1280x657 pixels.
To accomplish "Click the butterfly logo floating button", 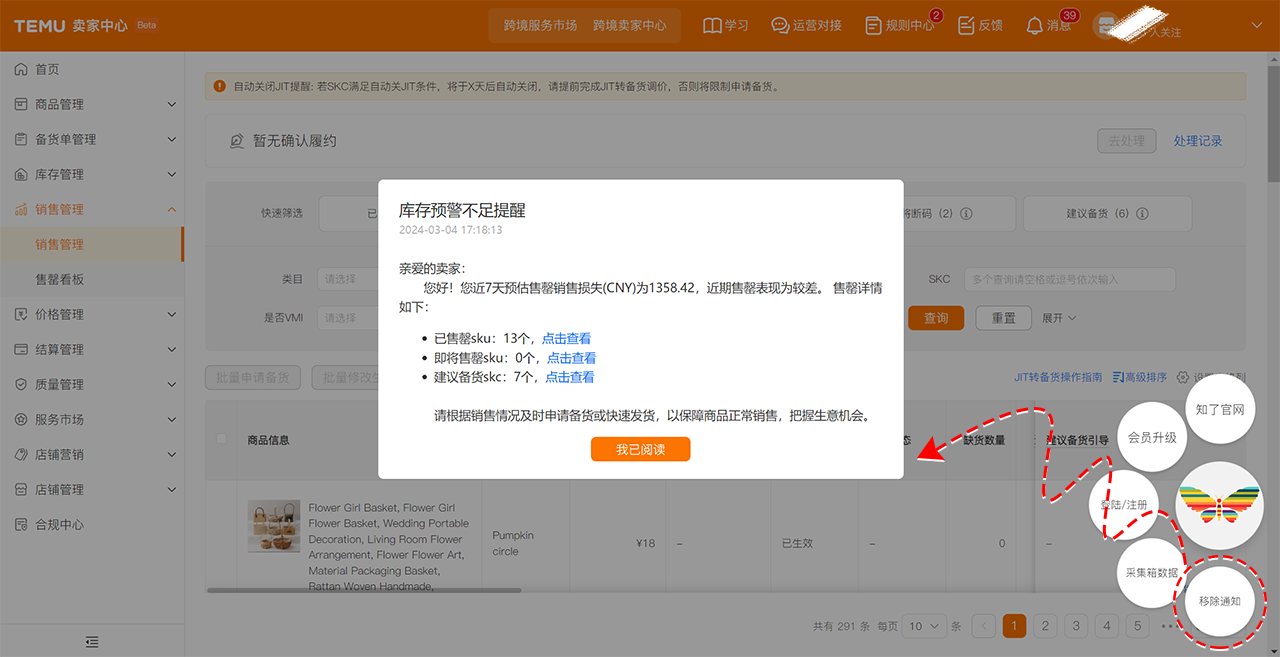I will coord(1218,506).
